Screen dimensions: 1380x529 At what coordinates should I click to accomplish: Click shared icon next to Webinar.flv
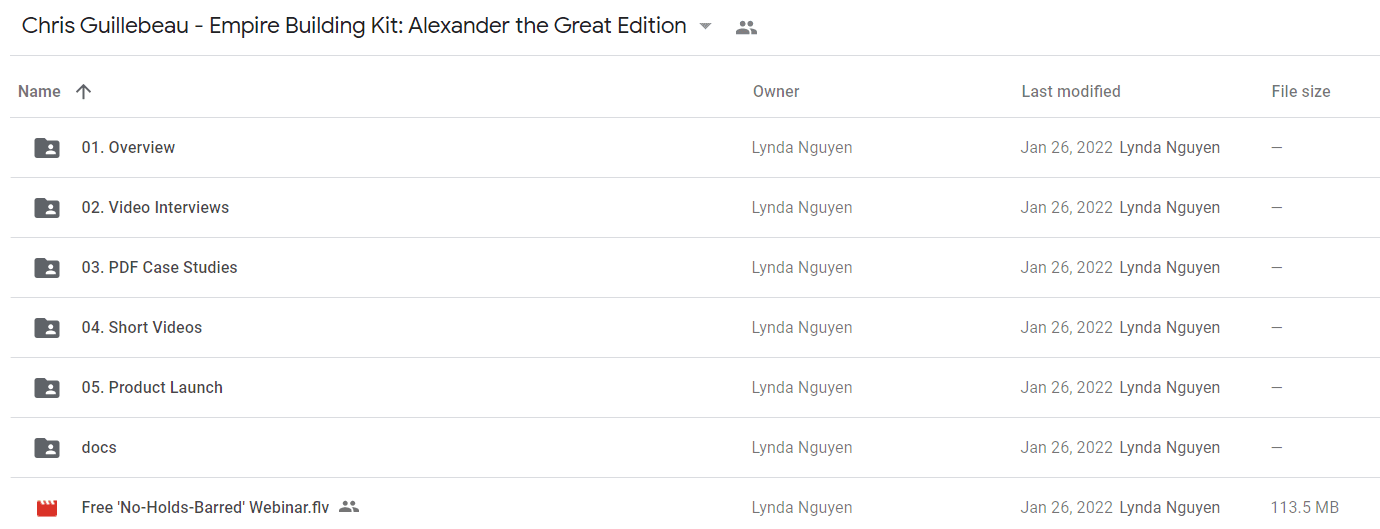pos(349,507)
